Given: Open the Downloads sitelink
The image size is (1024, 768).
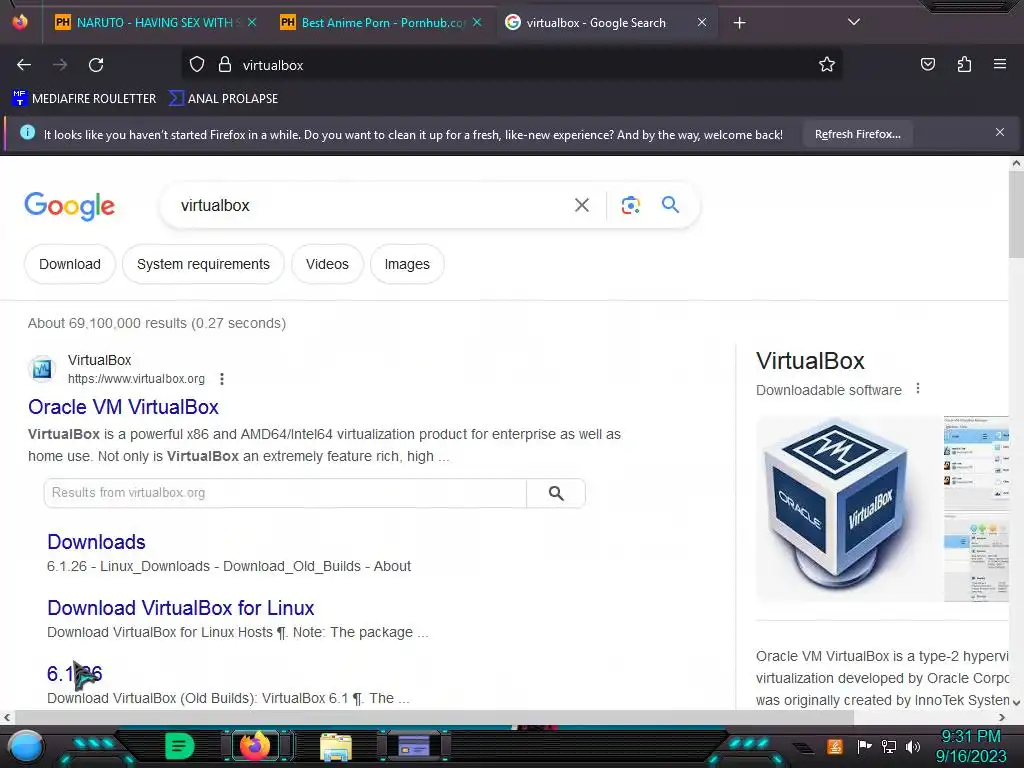Looking at the screenshot, I should pos(96,542).
